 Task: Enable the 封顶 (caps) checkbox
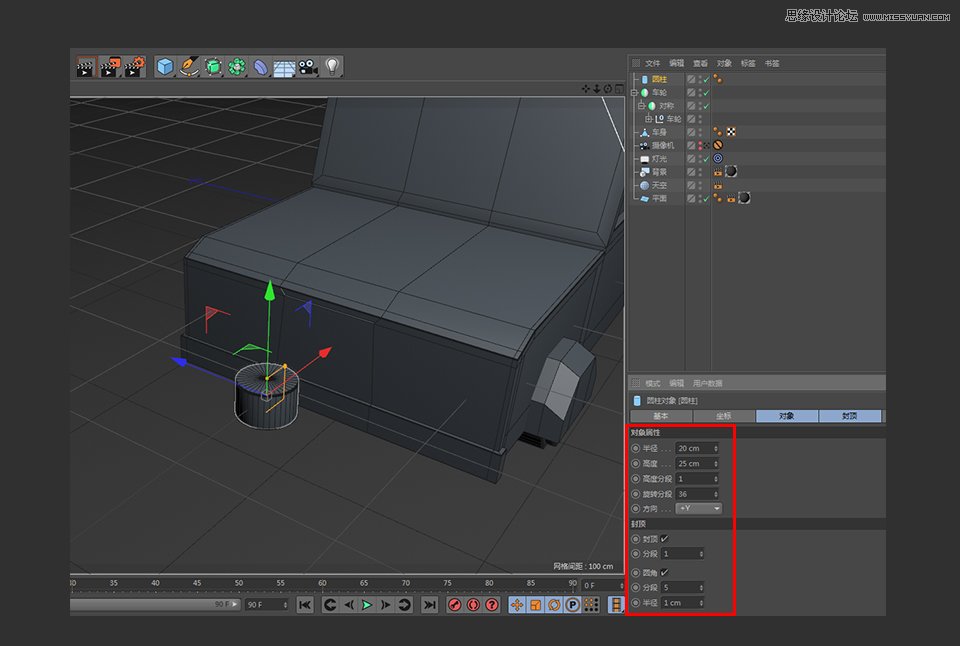pyautogui.click(x=663, y=537)
